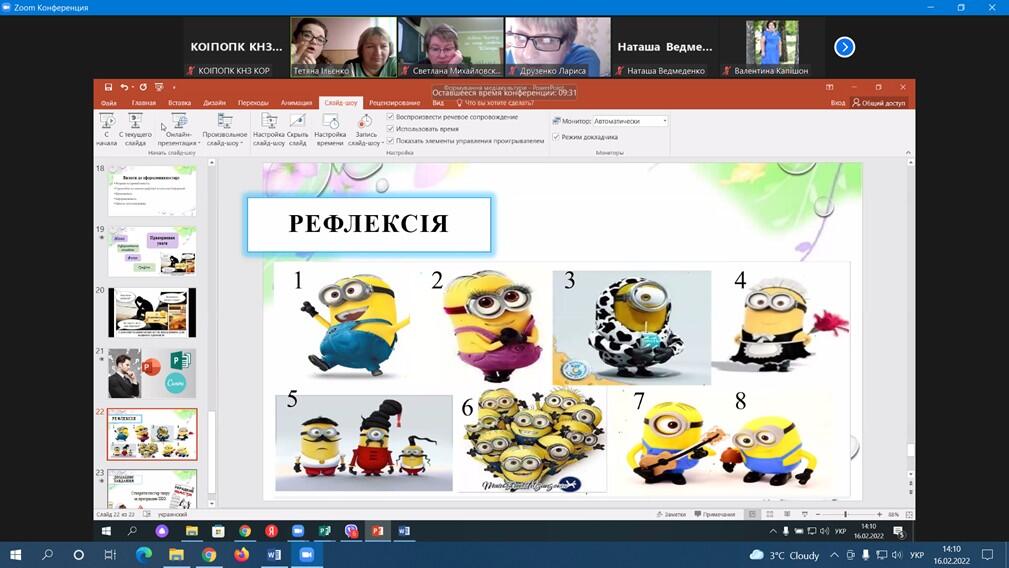The width and height of the screenshot is (1009, 568).
Task: Open the customize quick access toolbar dropdown
Action: point(174,87)
